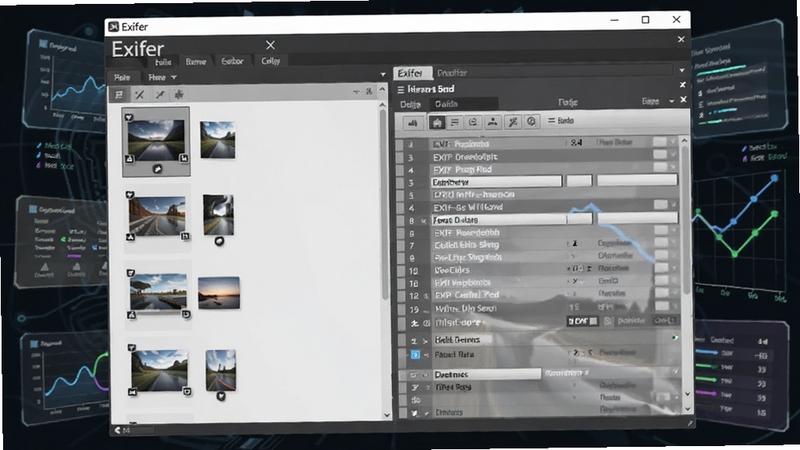Expand the arrow next to row number 12
800x450 pixels.
(426, 296)
